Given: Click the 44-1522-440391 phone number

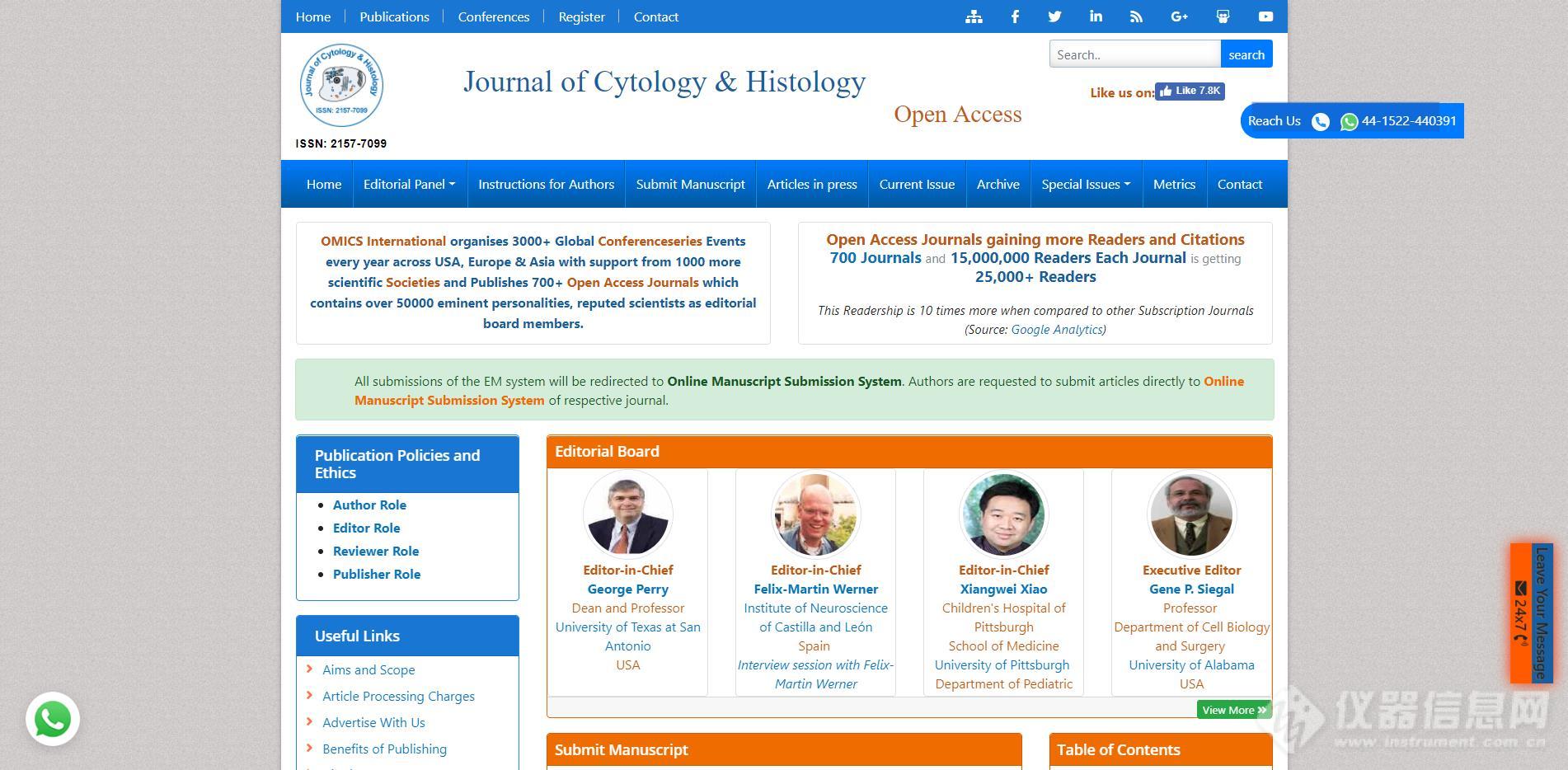Looking at the screenshot, I should [1409, 121].
